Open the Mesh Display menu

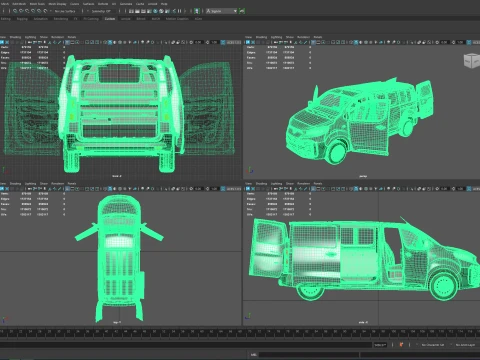coord(57,4)
